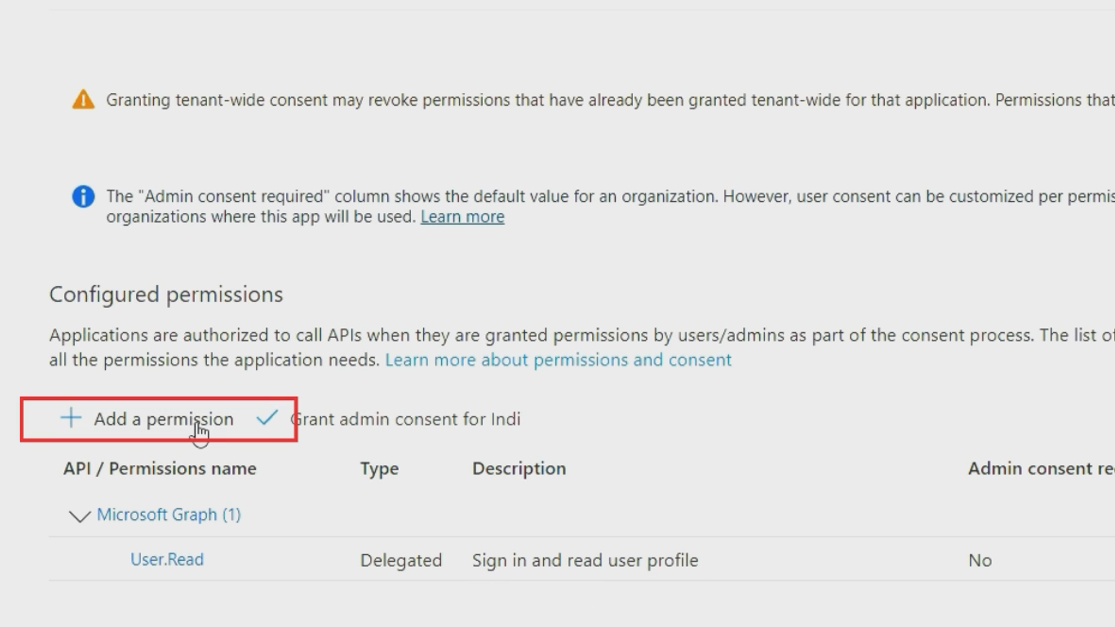Image resolution: width=1115 pixels, height=627 pixels.
Task: Click the No admin consent value
Action: click(980, 560)
